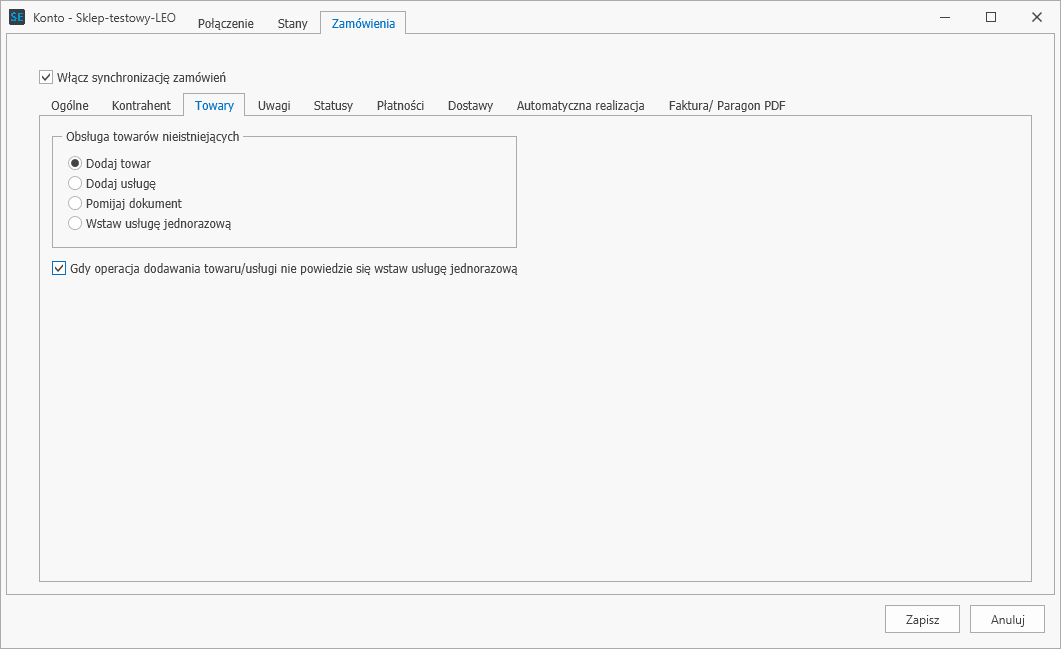The height and width of the screenshot is (649, 1061).
Task: Click the SE application icon in title bar
Action: (17, 18)
